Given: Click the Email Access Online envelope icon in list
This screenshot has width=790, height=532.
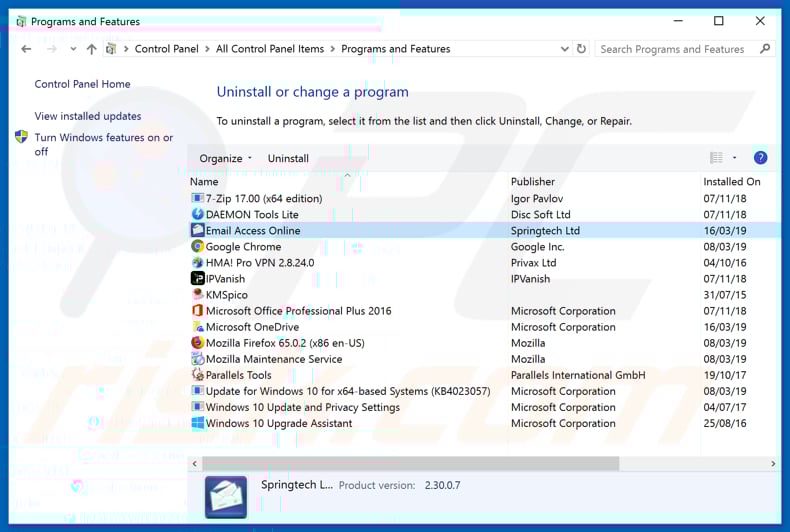Looking at the screenshot, I should coord(198,231).
